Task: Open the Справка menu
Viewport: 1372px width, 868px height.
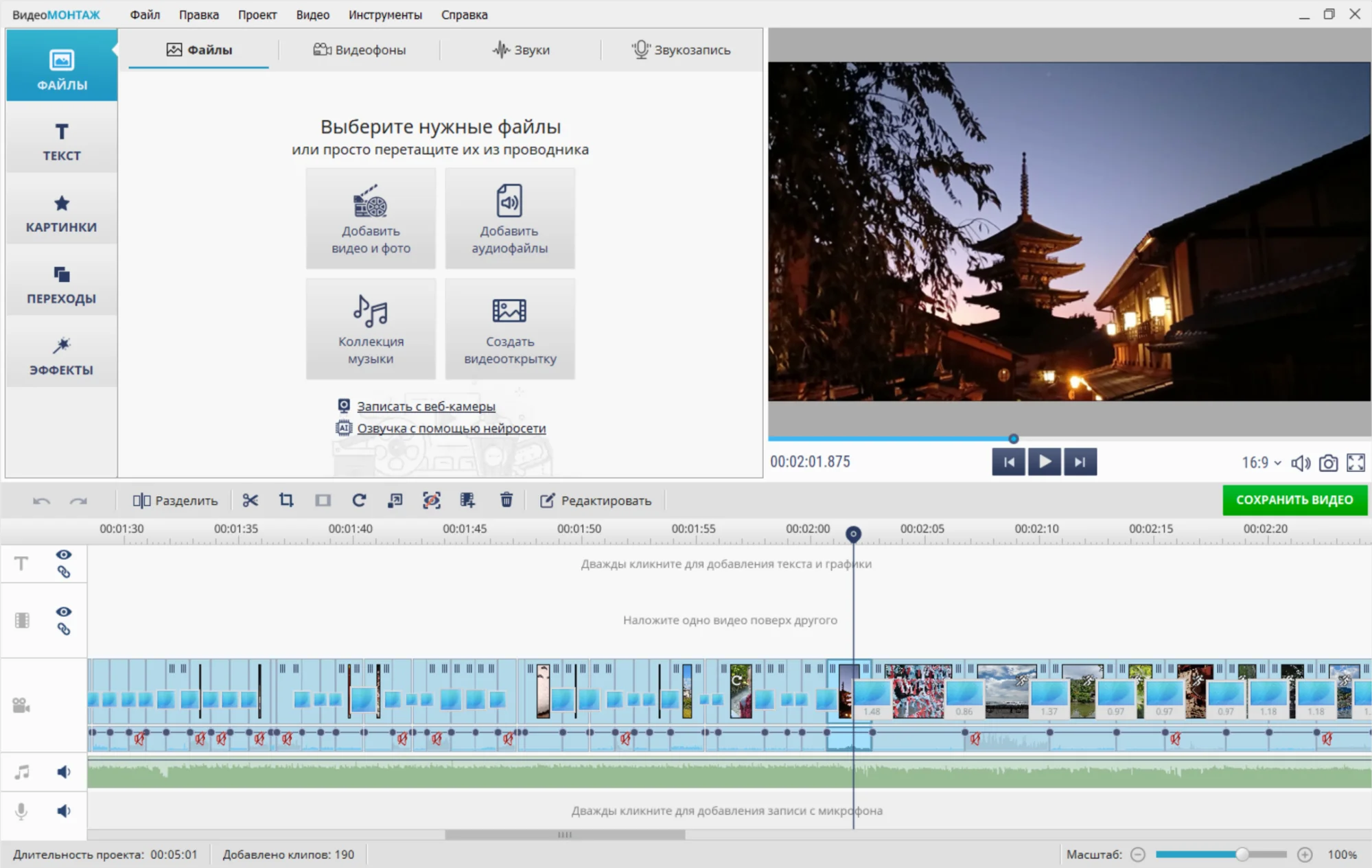Action: [x=465, y=14]
